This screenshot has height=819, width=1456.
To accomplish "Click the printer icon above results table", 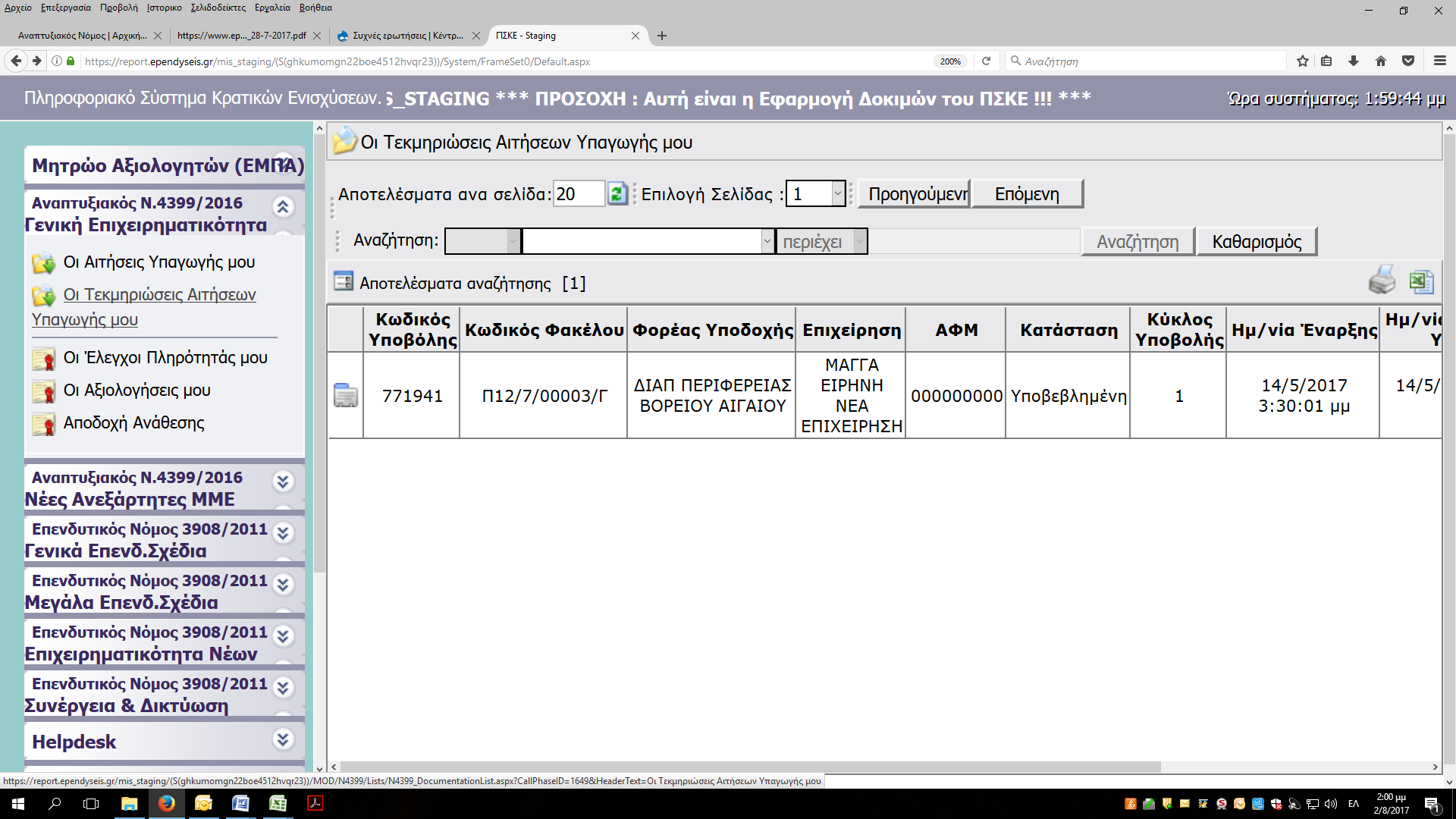I will [1382, 281].
